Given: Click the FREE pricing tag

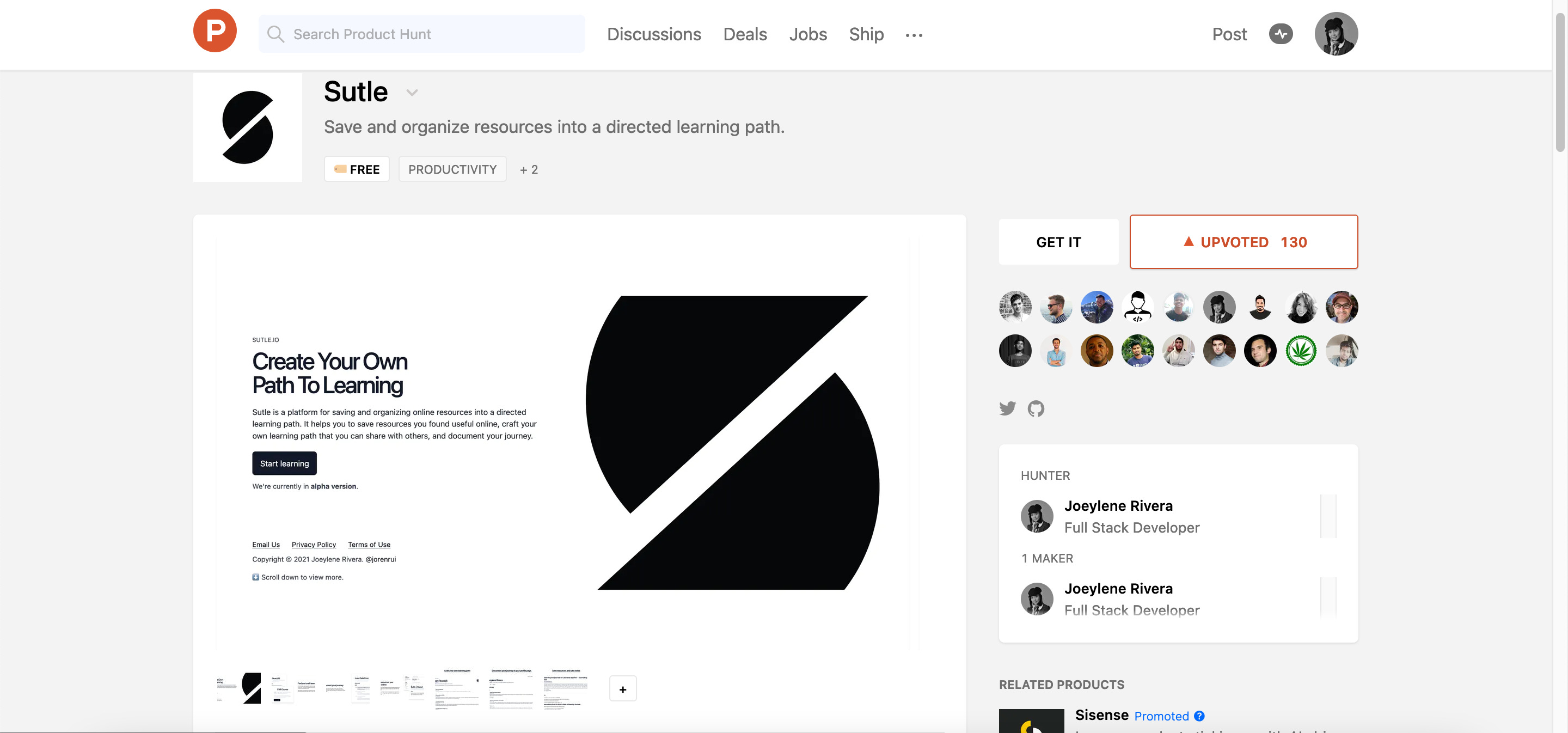Looking at the screenshot, I should tap(357, 169).
